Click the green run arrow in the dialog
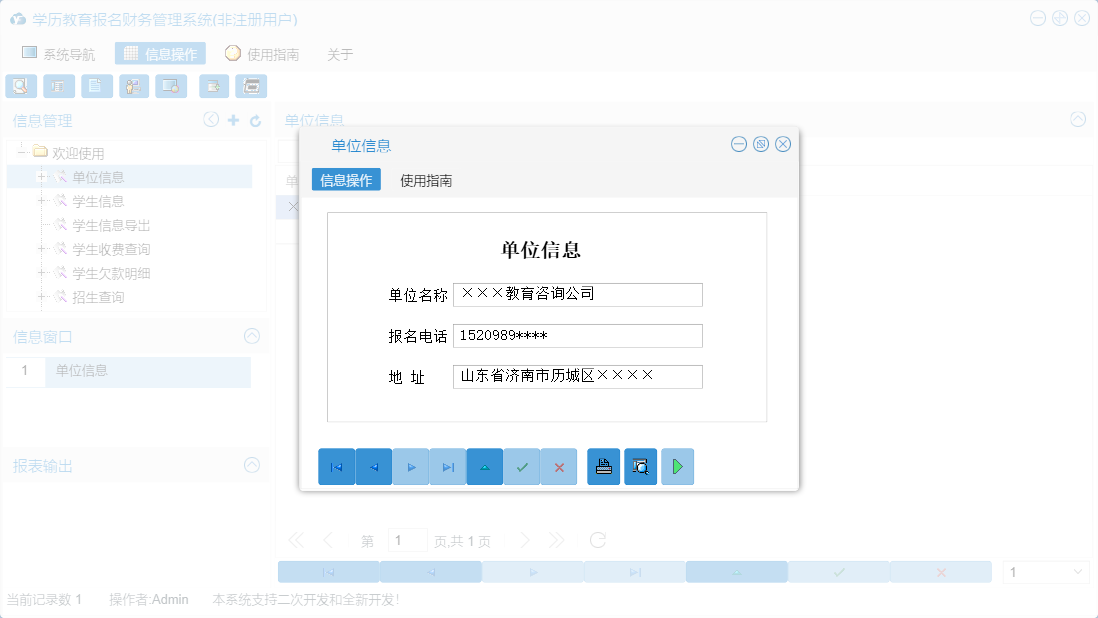 [678, 466]
